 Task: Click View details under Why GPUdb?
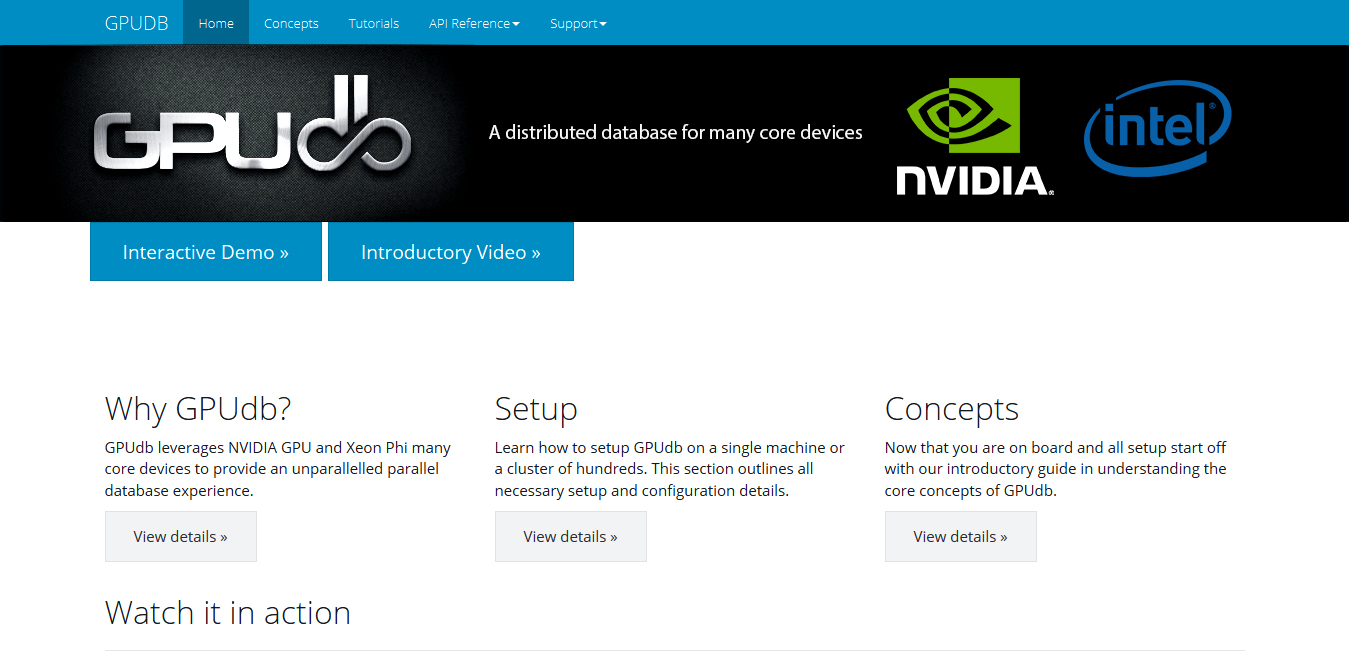click(181, 537)
